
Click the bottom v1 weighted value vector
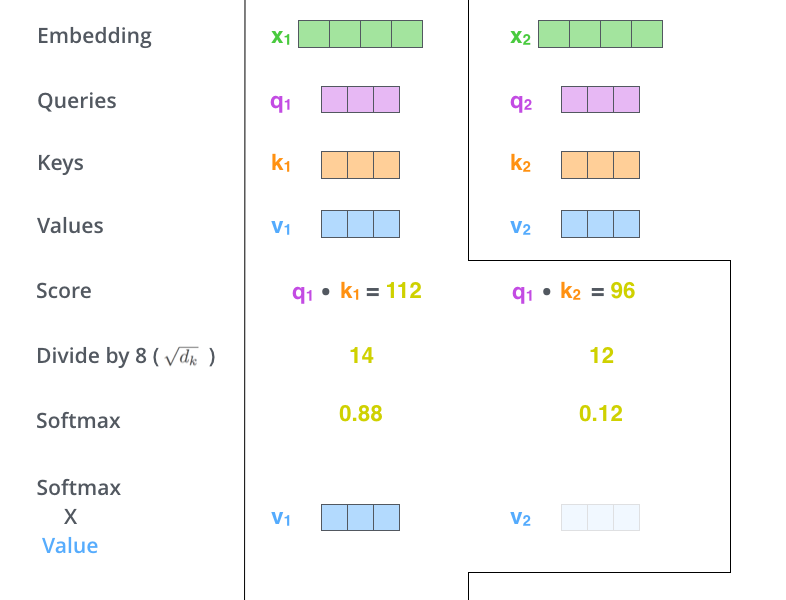360,517
